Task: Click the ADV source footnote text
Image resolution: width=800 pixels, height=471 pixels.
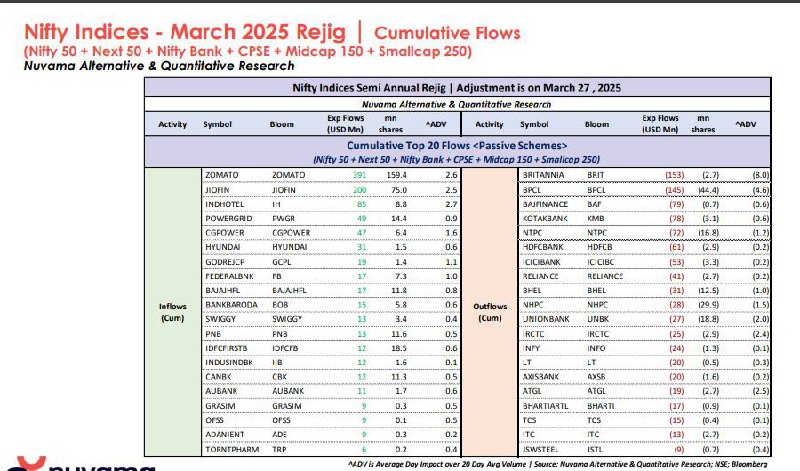Action: pyautogui.click(x=557, y=464)
